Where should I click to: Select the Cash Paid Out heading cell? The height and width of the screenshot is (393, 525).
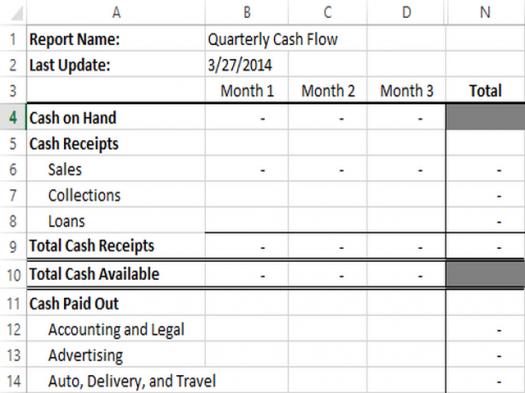coord(116,304)
